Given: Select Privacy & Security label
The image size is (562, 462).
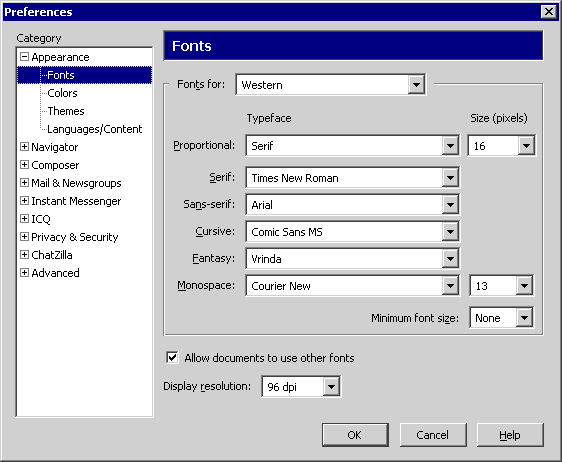Looking at the screenshot, I should [75, 237].
